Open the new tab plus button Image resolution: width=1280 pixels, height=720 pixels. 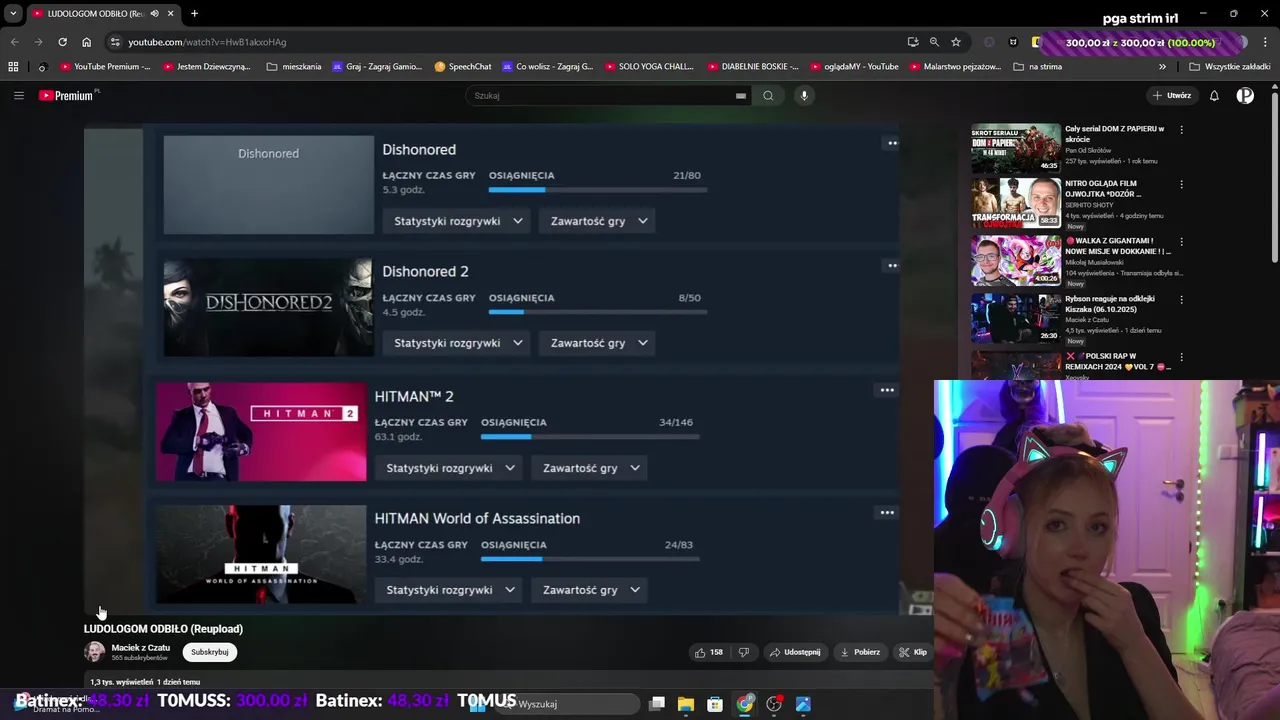pyautogui.click(x=194, y=13)
